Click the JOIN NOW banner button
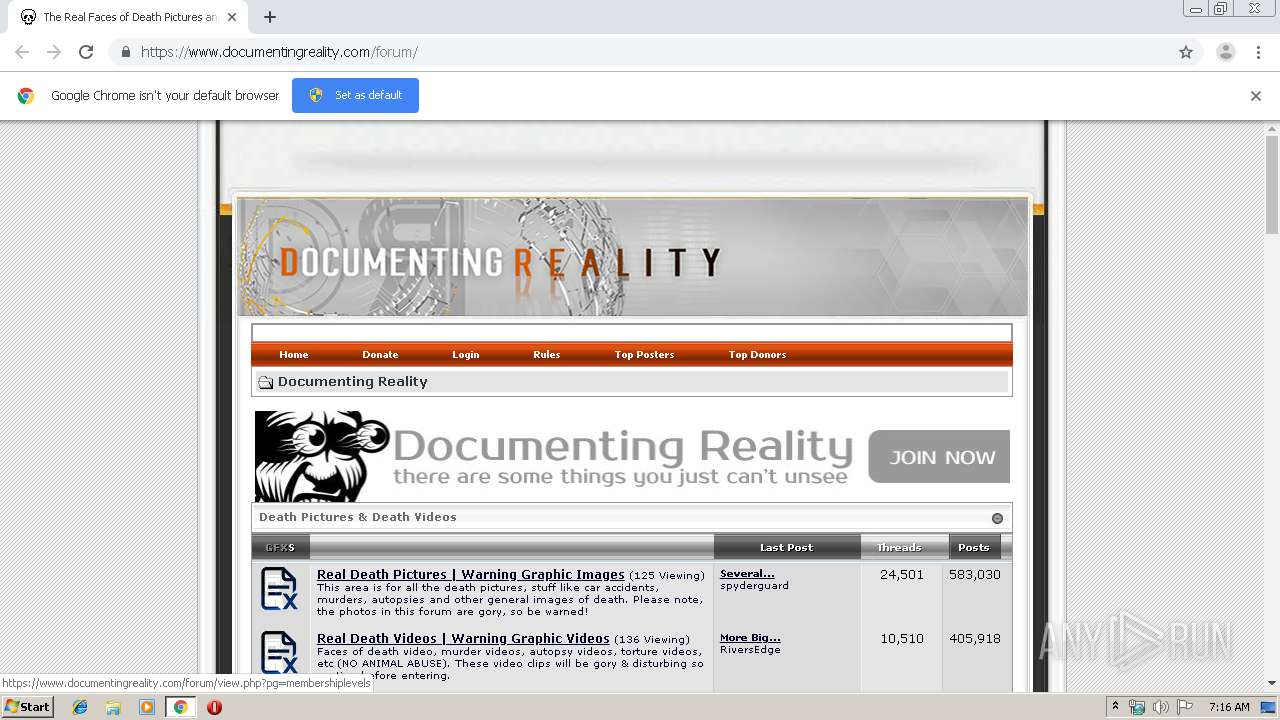1280x720 pixels. 939,457
